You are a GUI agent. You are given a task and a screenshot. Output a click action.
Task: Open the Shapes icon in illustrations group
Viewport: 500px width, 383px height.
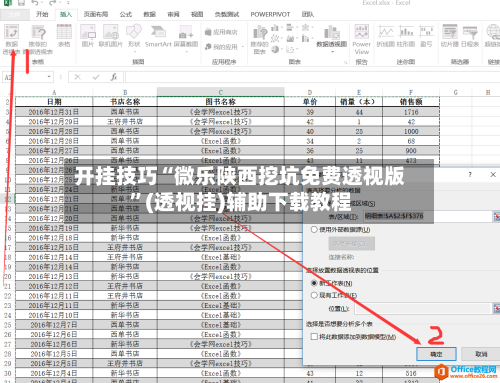[134, 36]
